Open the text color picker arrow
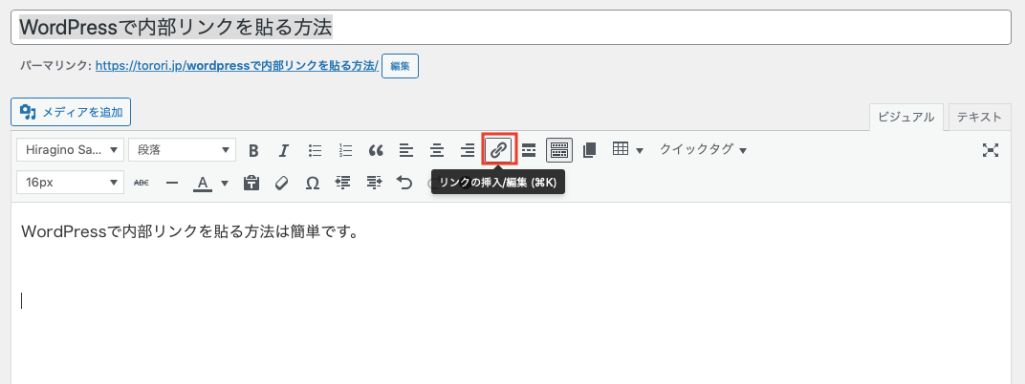 pyautogui.click(x=225, y=183)
